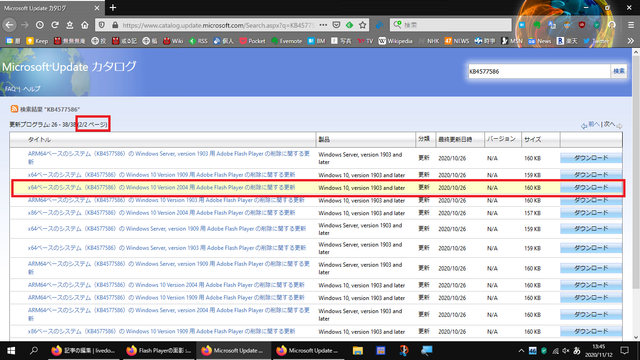Open the RSS bookmark
The image size is (640, 360).
coord(198,41)
